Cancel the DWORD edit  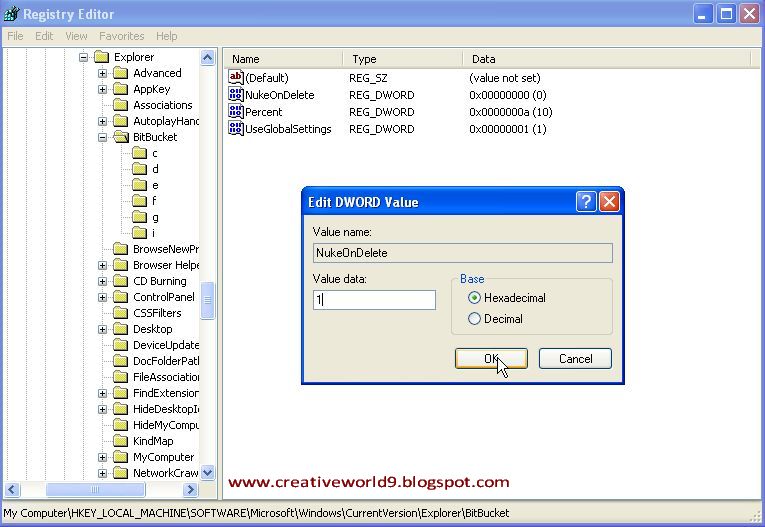[x=575, y=359]
